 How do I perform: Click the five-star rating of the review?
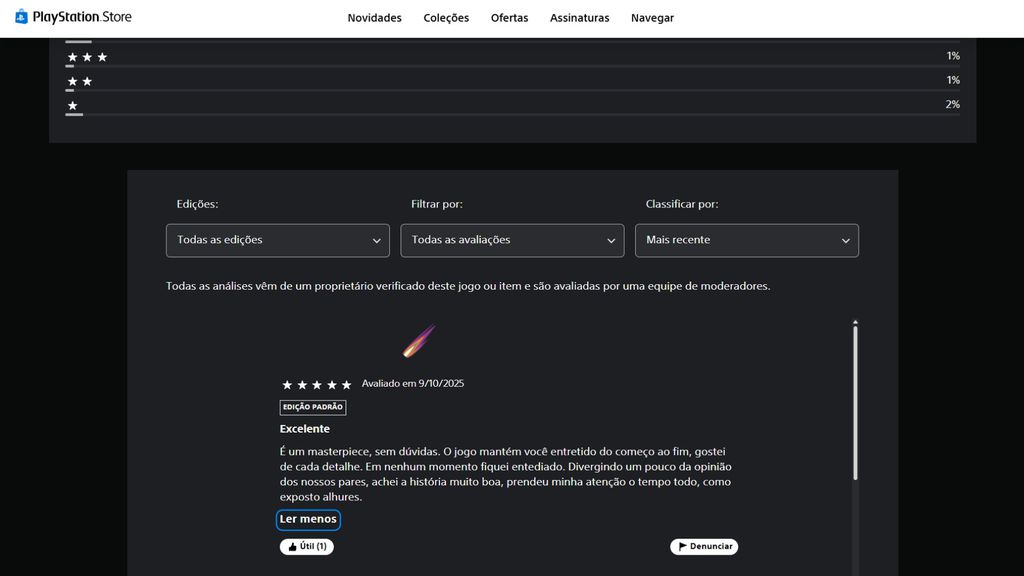point(316,384)
